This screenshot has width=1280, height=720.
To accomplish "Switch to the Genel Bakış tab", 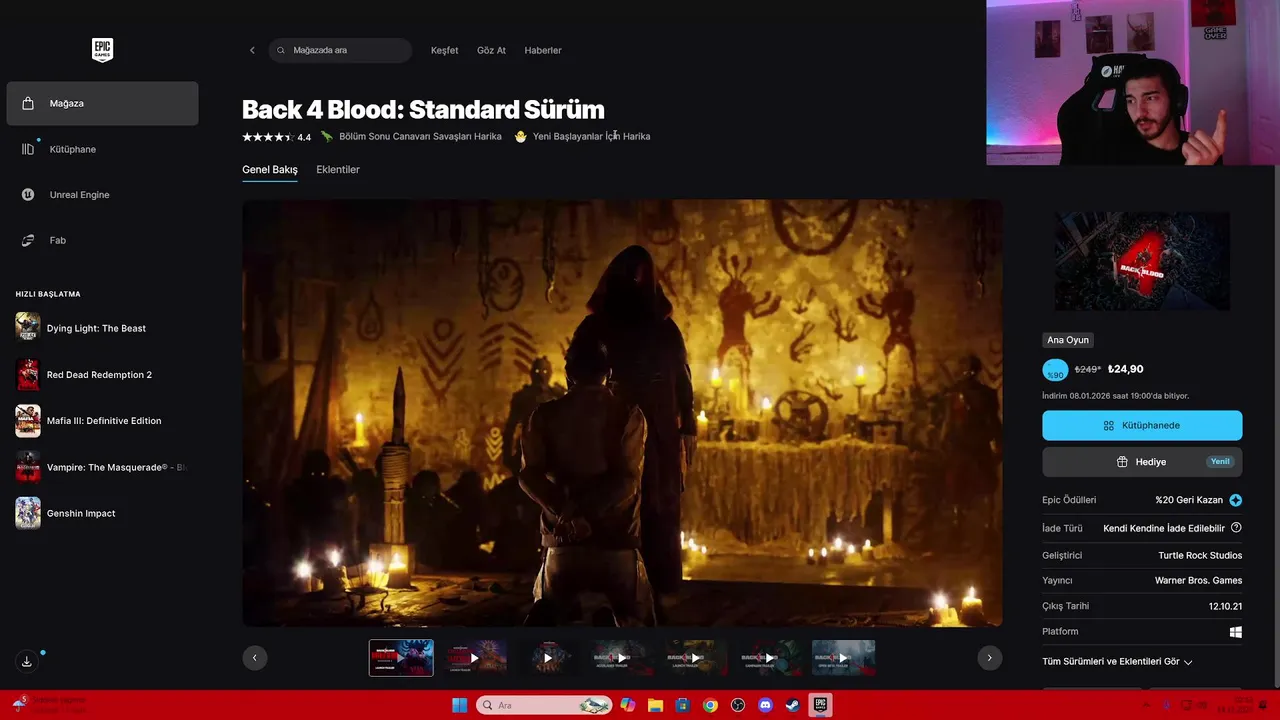I will click(270, 170).
